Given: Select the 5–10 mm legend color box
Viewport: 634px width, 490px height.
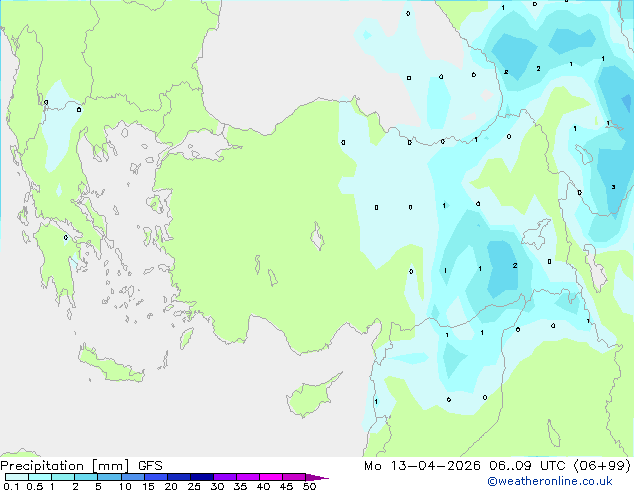Looking at the screenshot, I should click(x=109, y=477).
